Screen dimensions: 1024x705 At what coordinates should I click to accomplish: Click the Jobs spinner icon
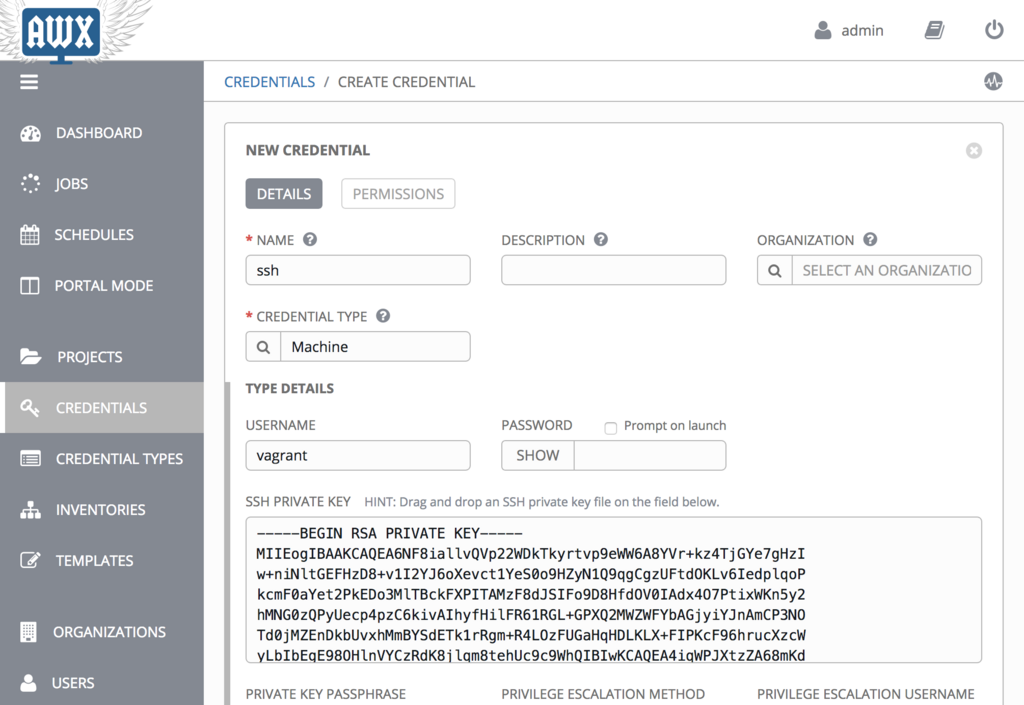point(30,183)
